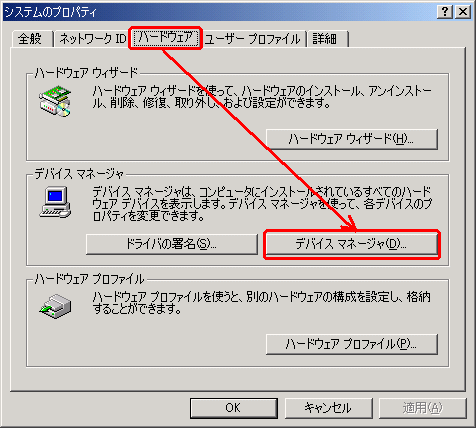Dismiss dialog with キャンセル button
The image size is (476, 428).
tap(328, 408)
